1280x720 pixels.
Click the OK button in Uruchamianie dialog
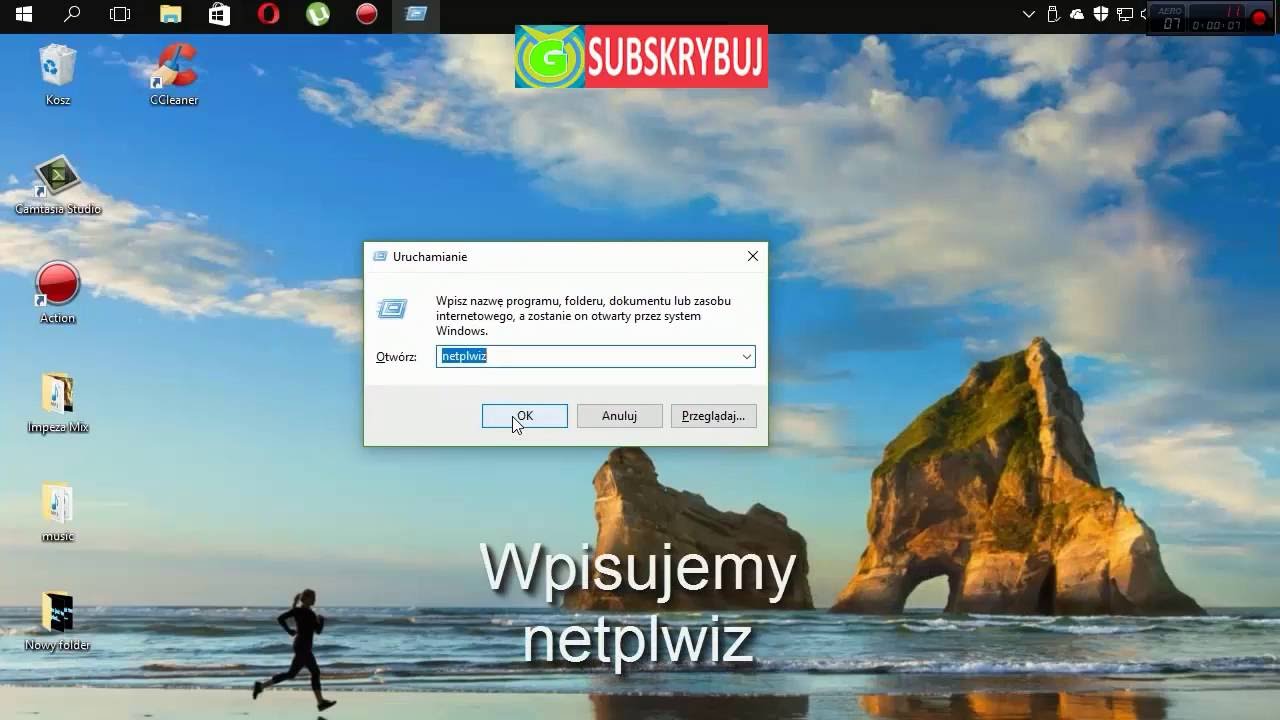click(525, 416)
